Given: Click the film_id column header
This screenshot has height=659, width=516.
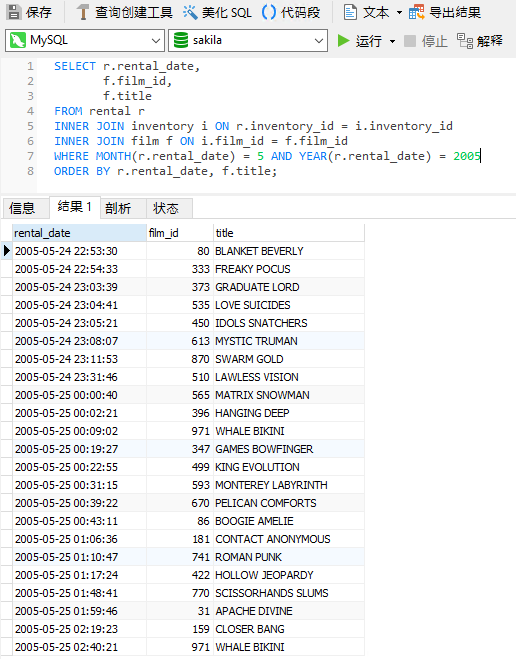Looking at the screenshot, I should point(180,233).
